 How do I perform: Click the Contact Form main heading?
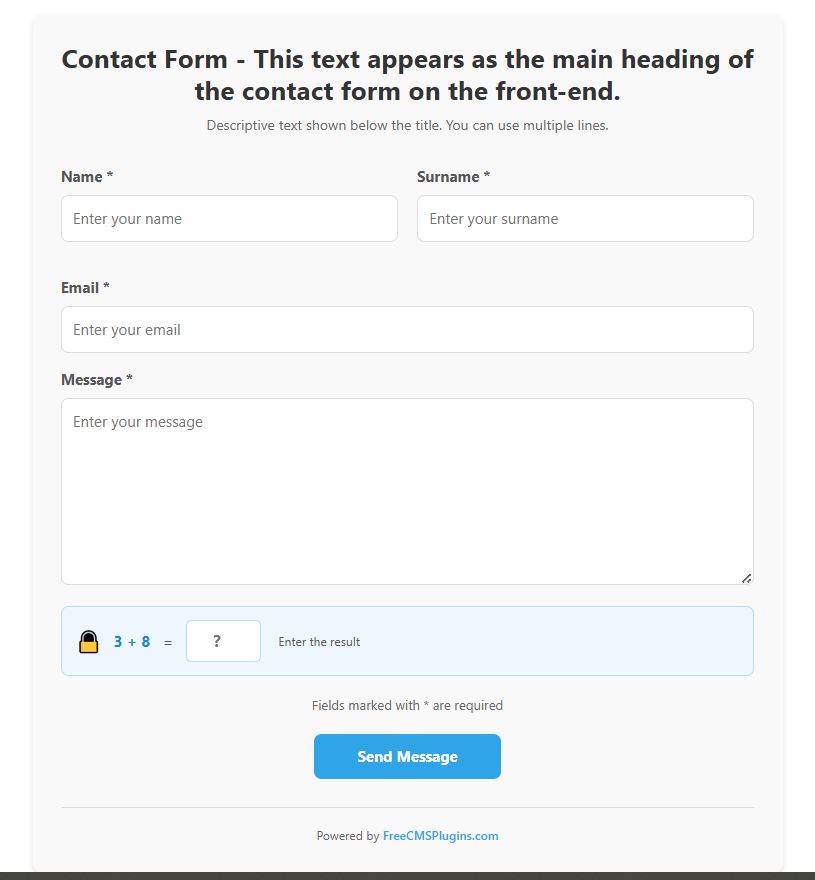[x=407, y=75]
